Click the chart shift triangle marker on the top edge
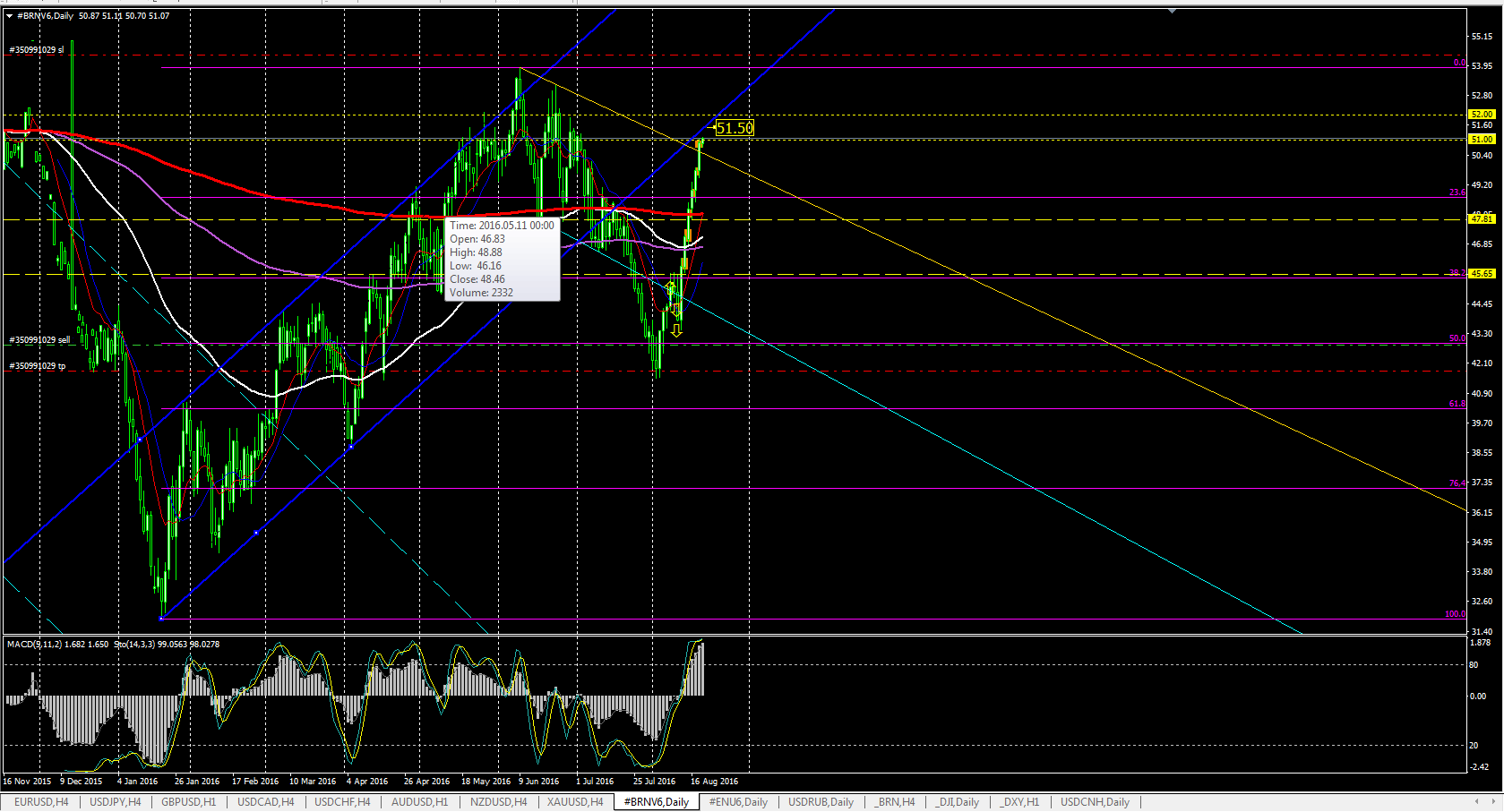The width and height of the screenshot is (1504, 812). [x=1172, y=12]
